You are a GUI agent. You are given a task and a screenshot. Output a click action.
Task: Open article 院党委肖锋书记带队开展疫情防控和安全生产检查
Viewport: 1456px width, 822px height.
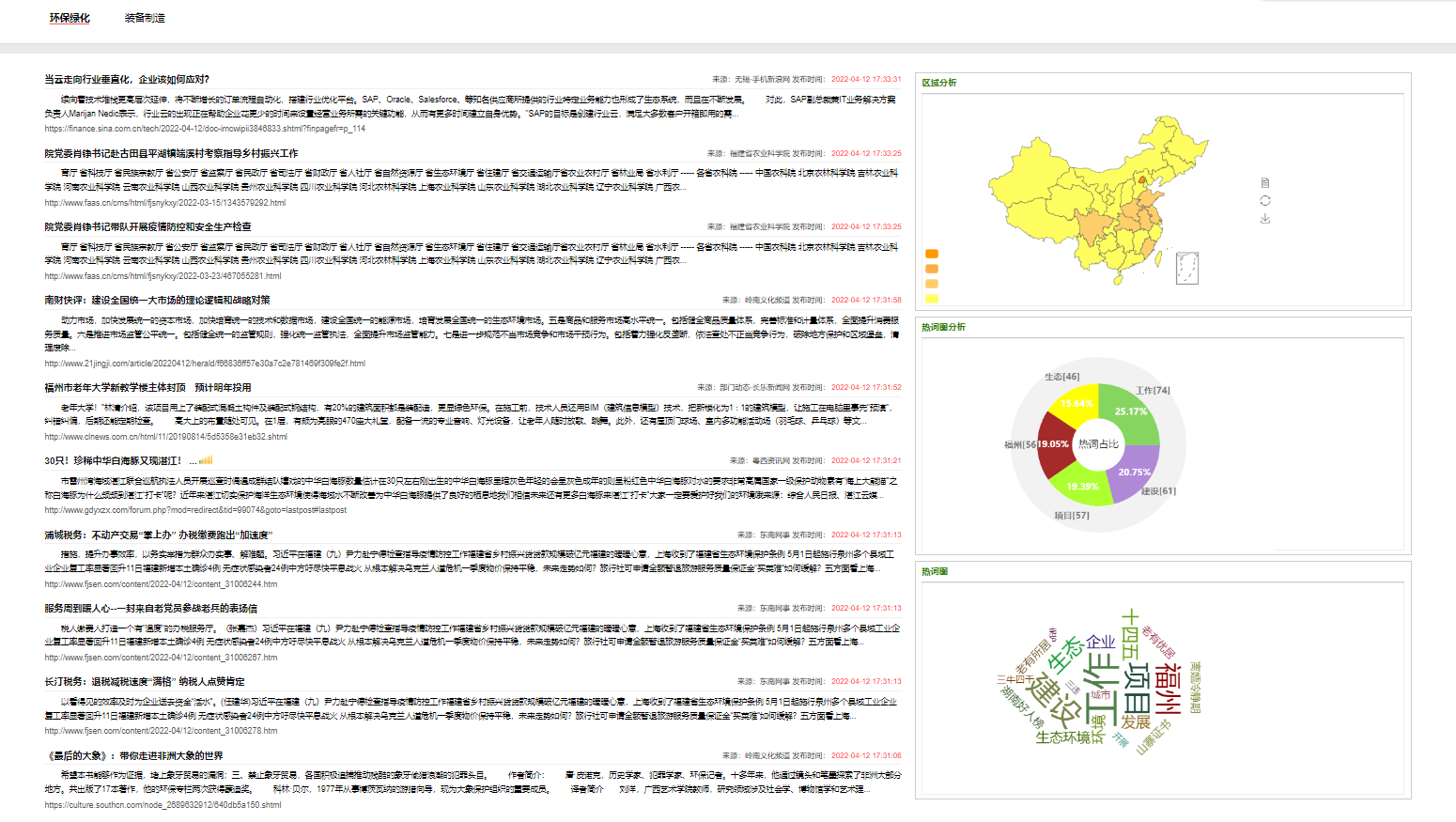(x=147, y=226)
